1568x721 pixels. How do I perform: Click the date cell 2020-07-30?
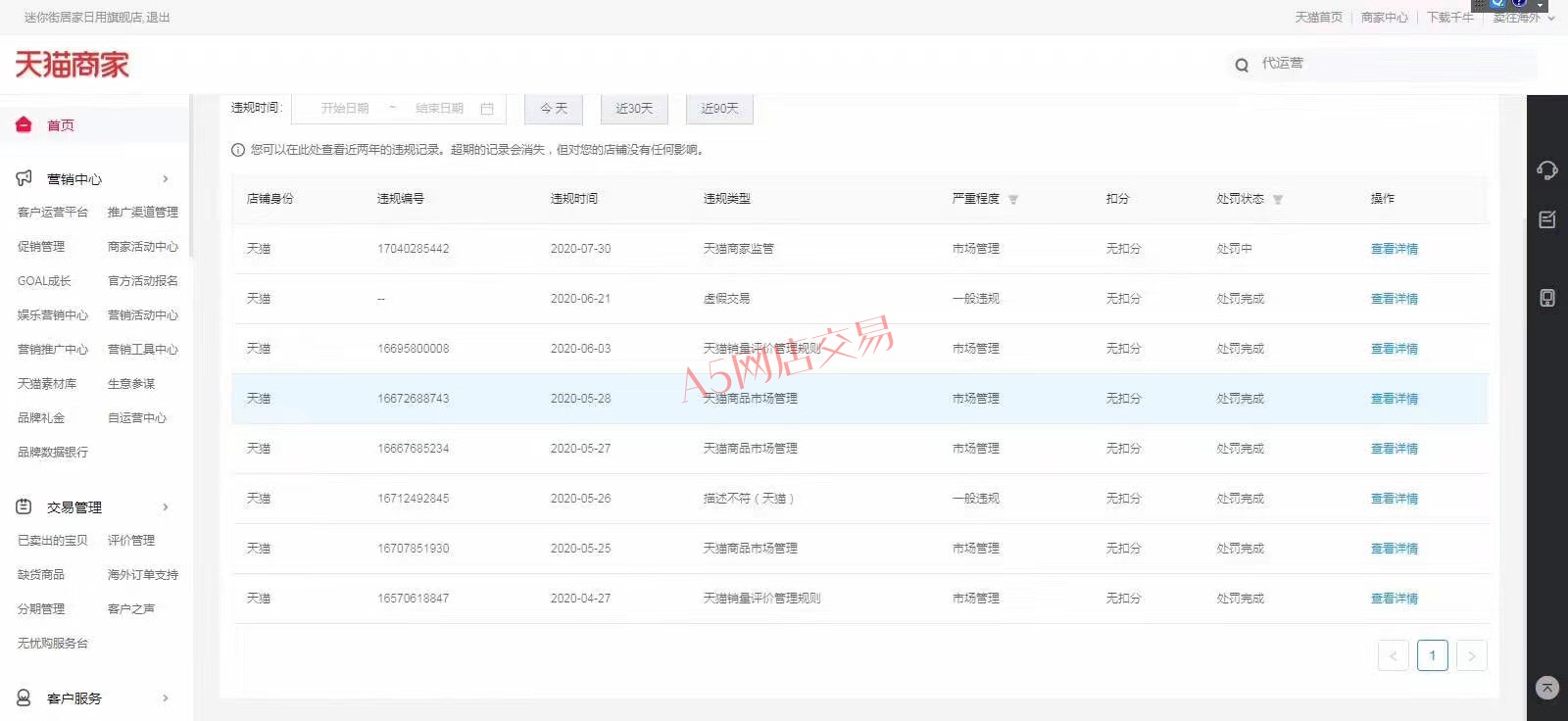pos(580,249)
